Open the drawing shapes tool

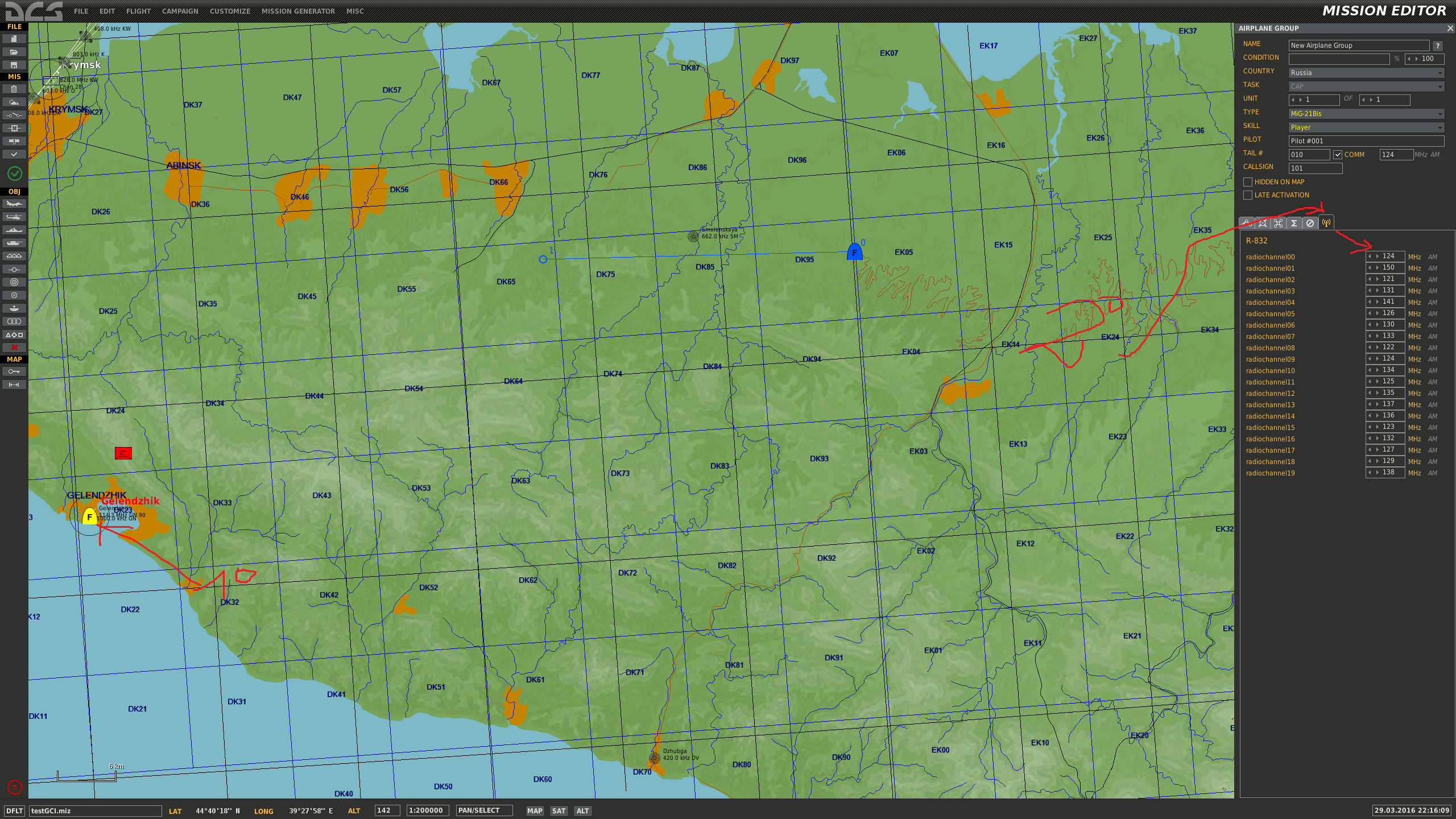tap(14, 334)
